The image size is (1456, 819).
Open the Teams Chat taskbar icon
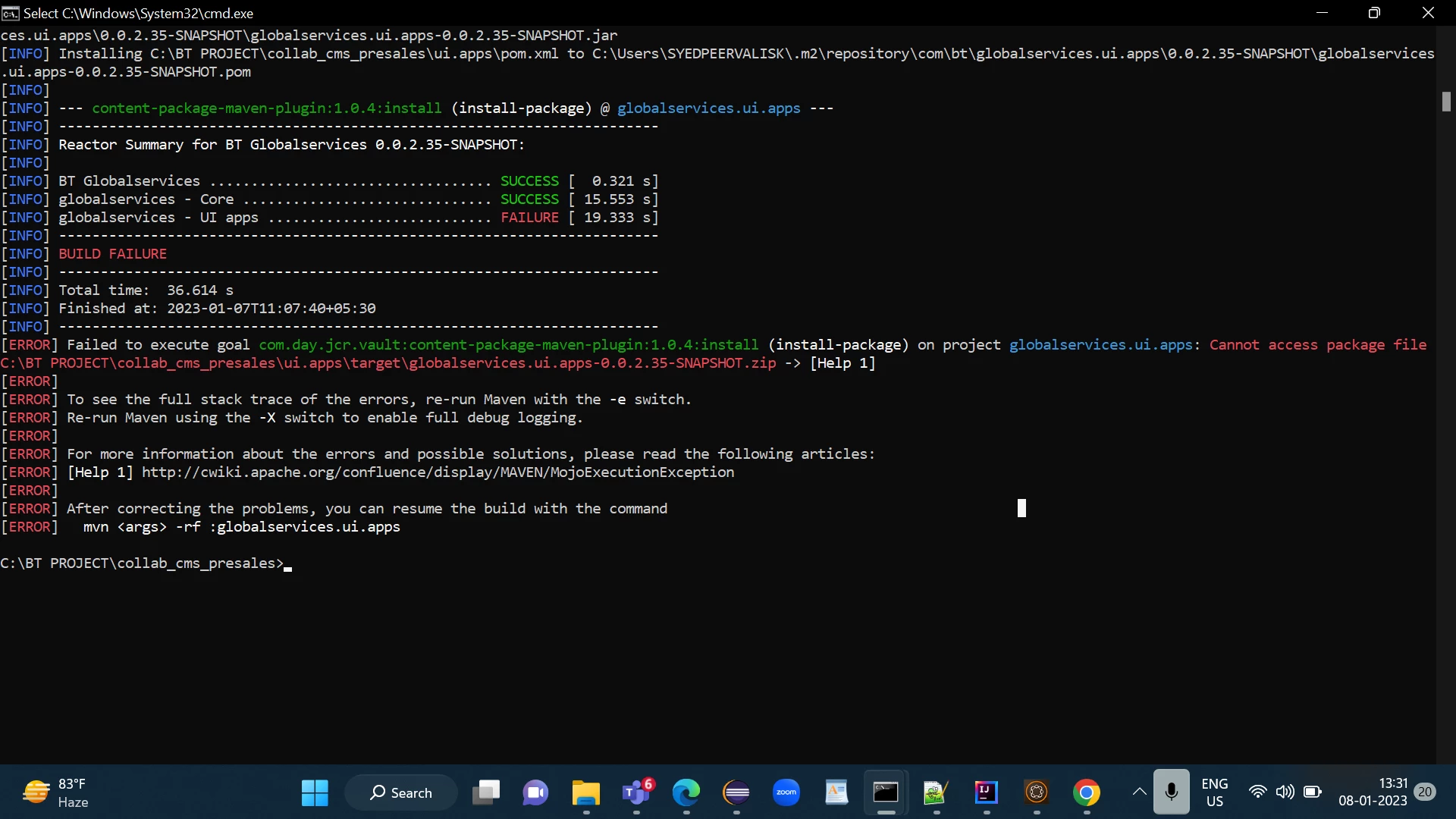click(x=535, y=793)
